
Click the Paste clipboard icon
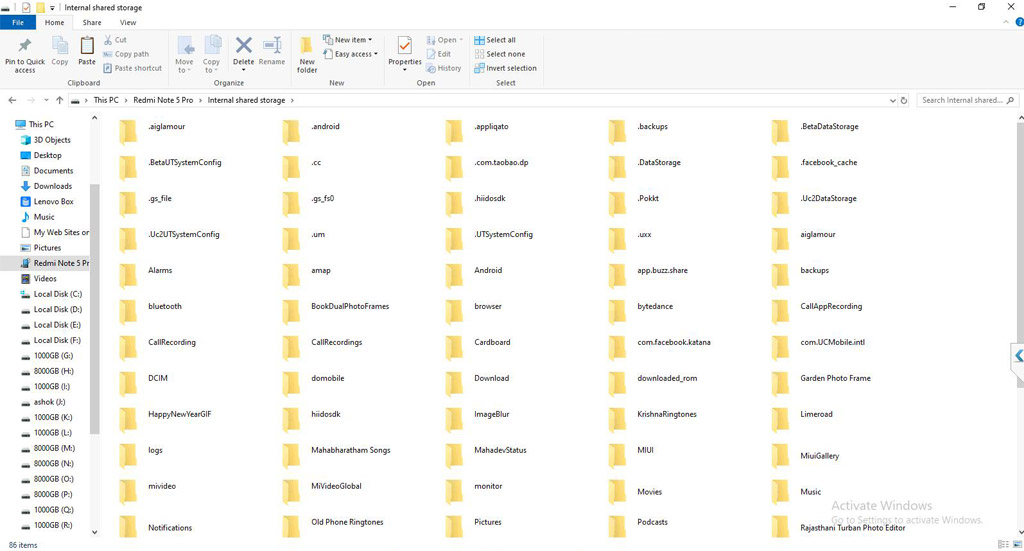pyautogui.click(x=87, y=46)
